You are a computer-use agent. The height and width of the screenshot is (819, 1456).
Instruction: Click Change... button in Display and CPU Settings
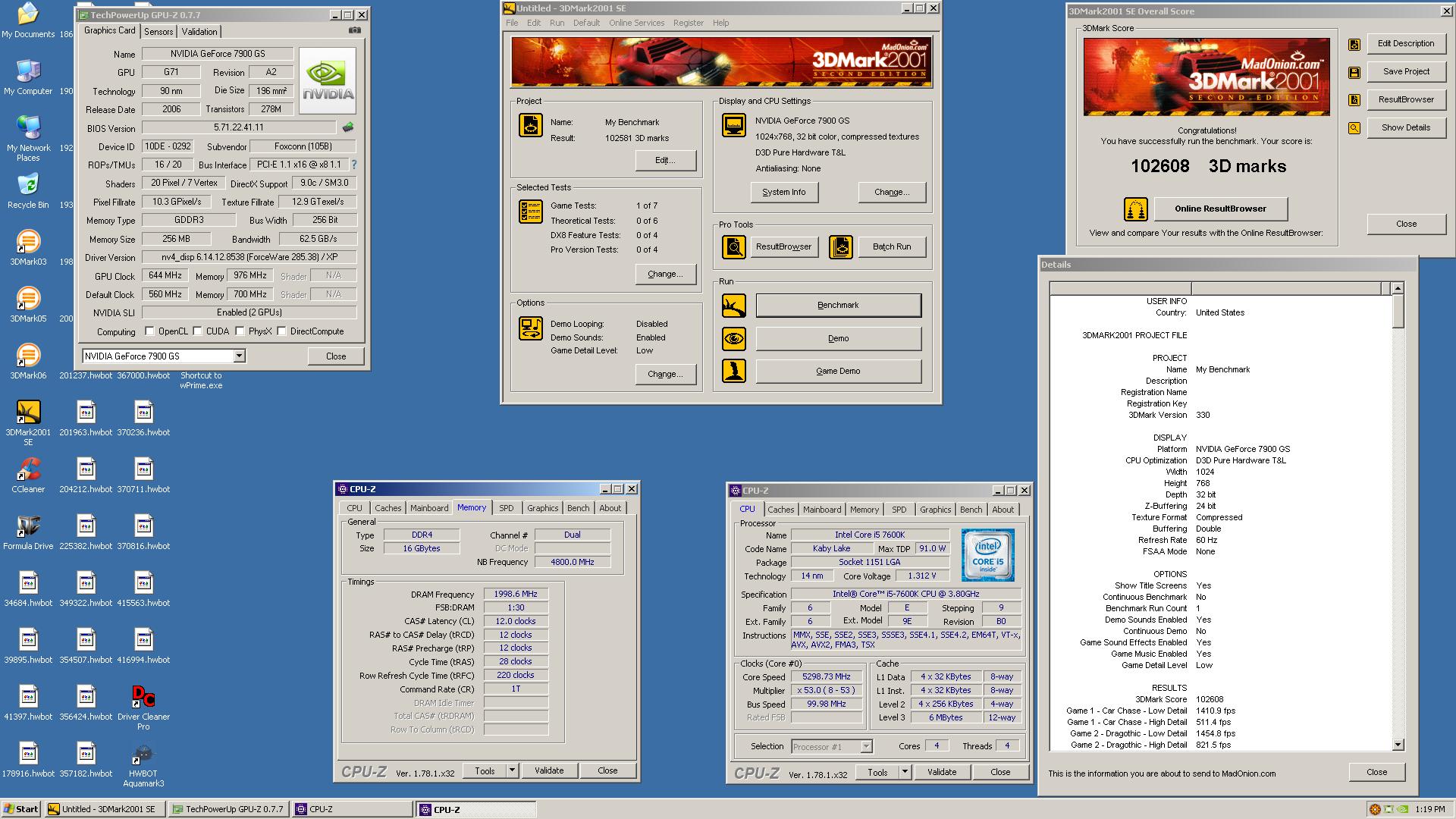click(892, 192)
